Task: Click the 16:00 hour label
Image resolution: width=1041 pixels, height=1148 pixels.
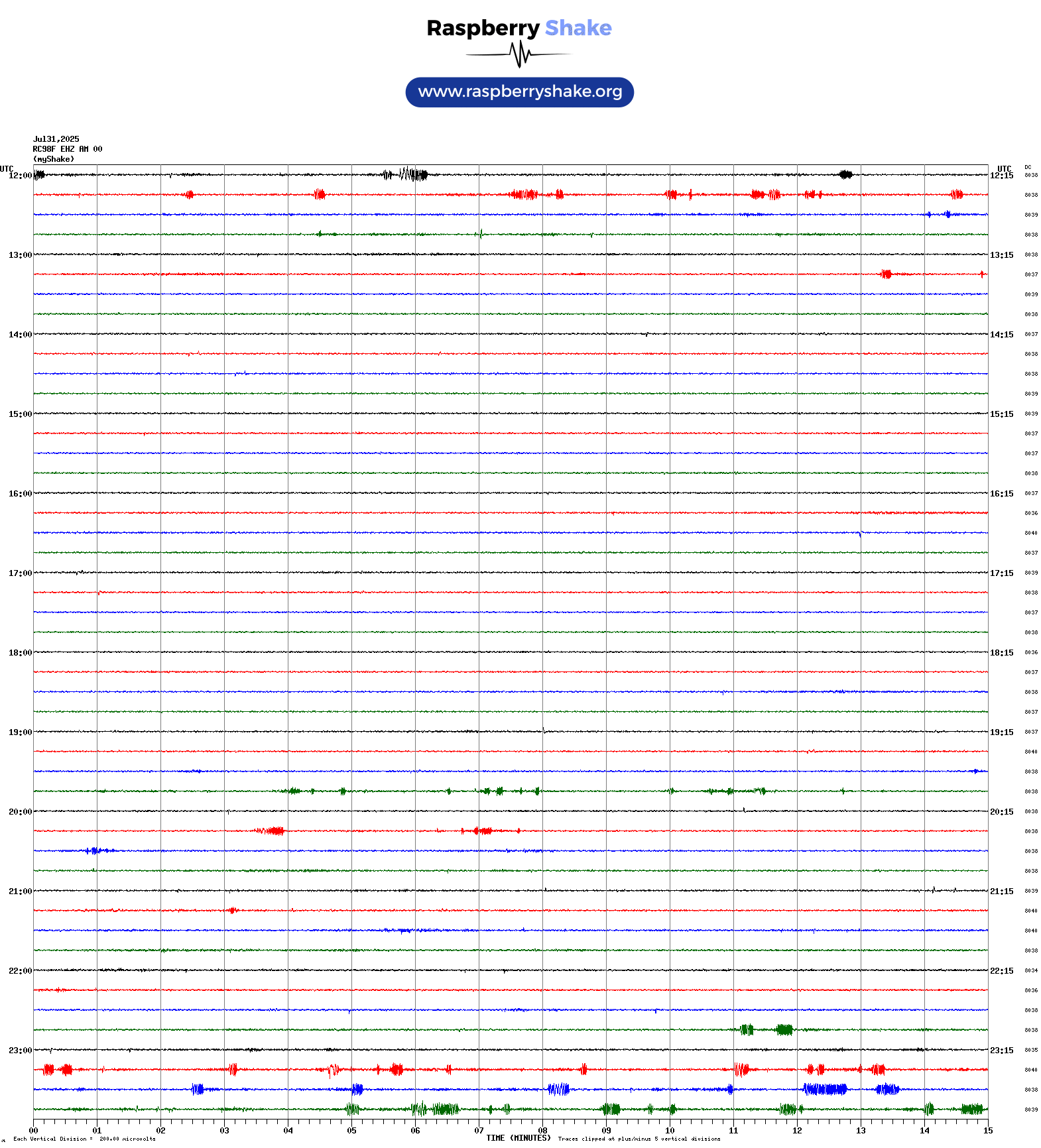Action: pos(20,494)
